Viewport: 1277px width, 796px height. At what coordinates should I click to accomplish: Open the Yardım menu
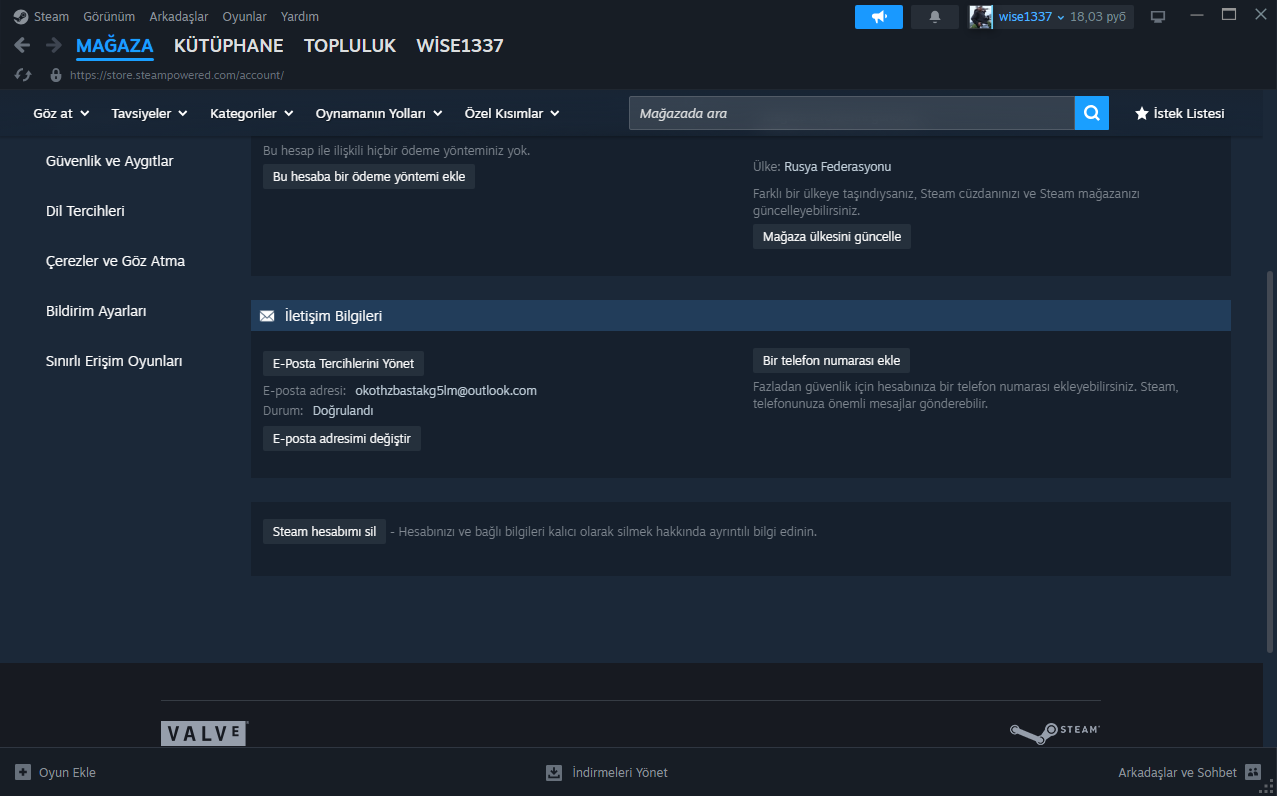coord(300,17)
